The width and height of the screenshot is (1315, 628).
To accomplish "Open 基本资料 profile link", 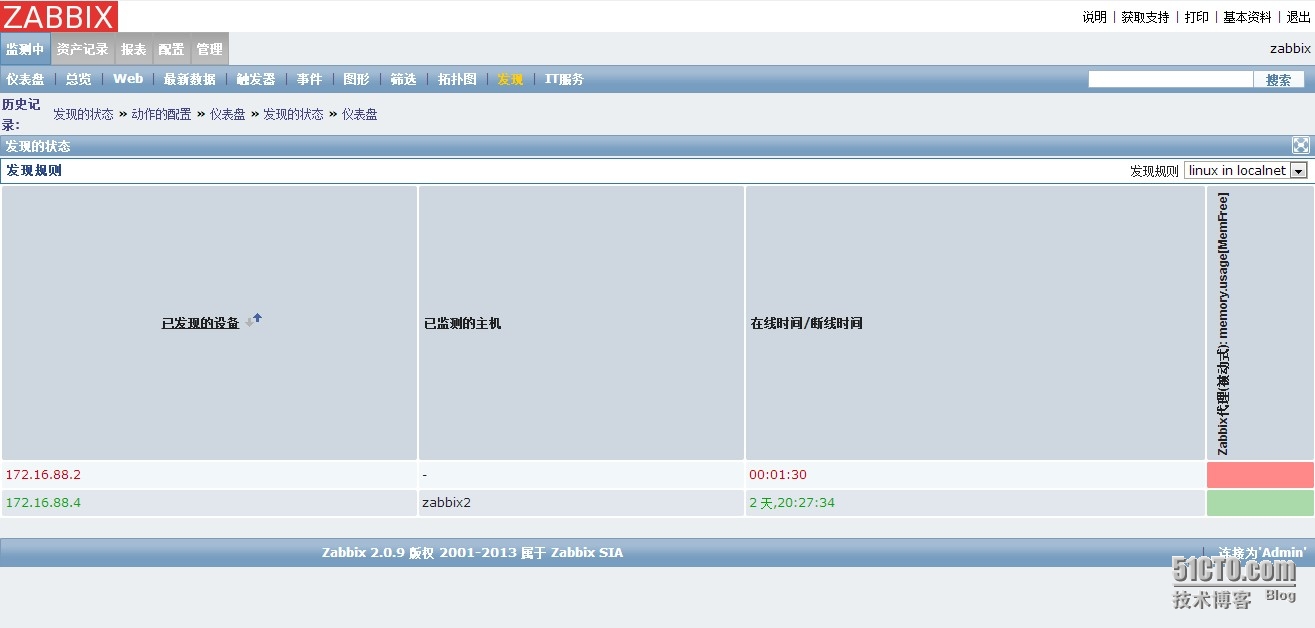I will pos(1248,17).
